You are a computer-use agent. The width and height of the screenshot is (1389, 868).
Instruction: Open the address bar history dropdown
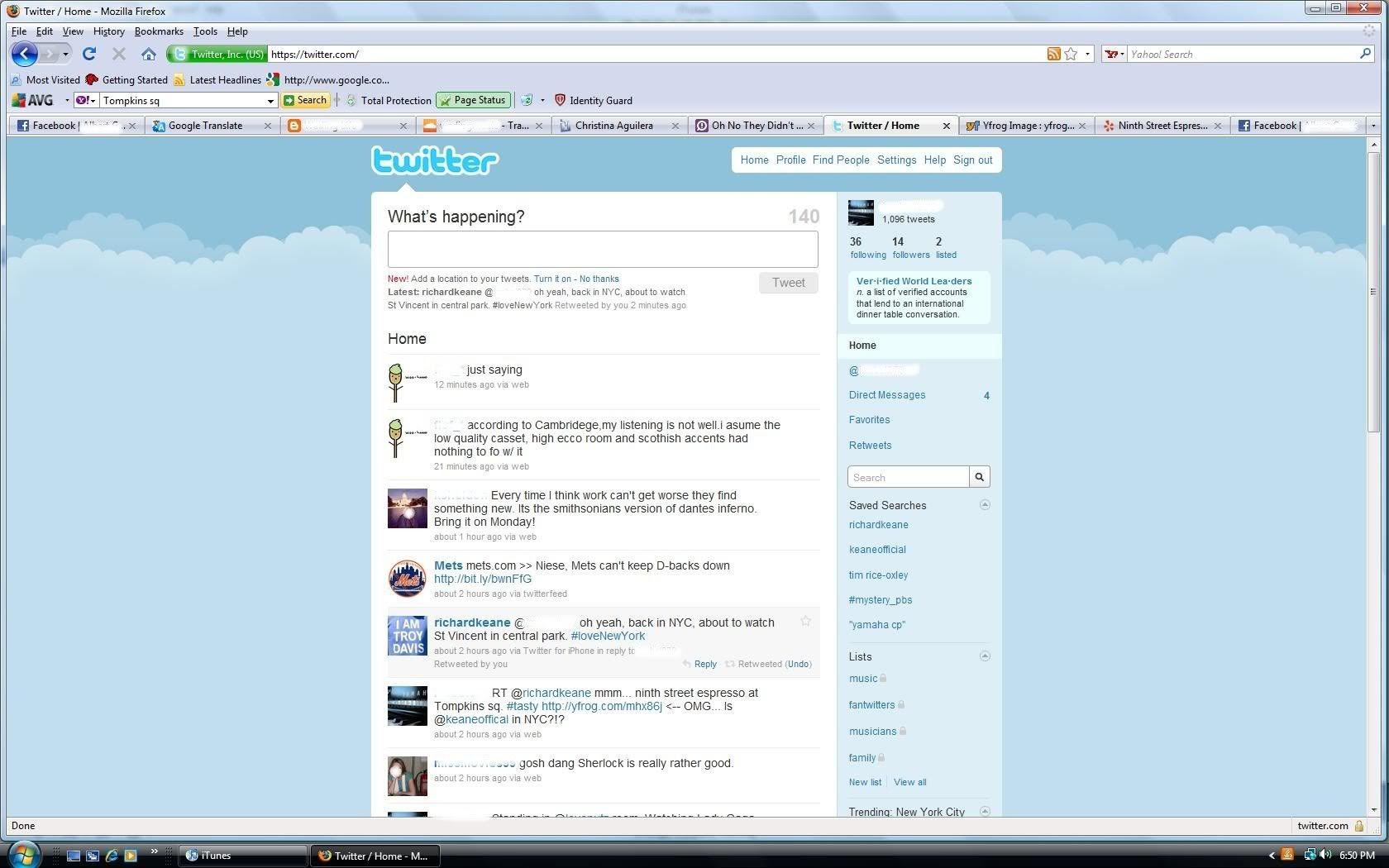1087,55
